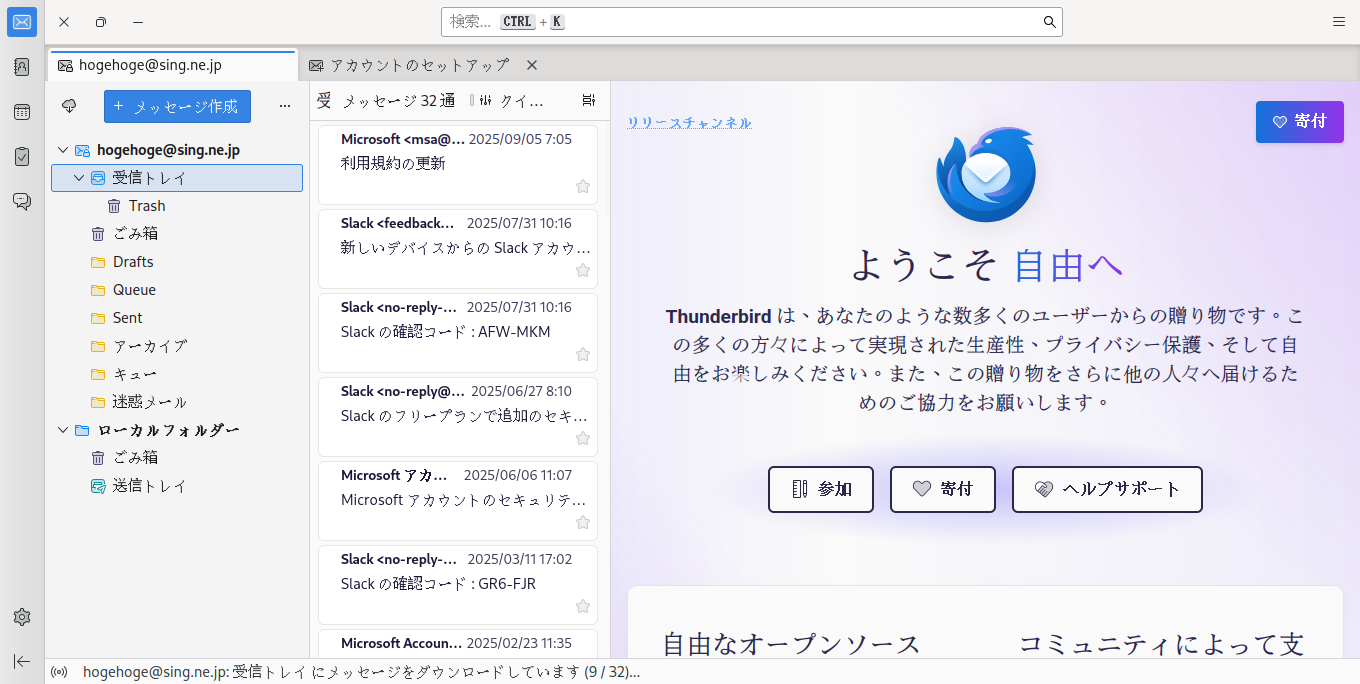
Task: Select the 迷惑メール folder
Action: [177, 402]
